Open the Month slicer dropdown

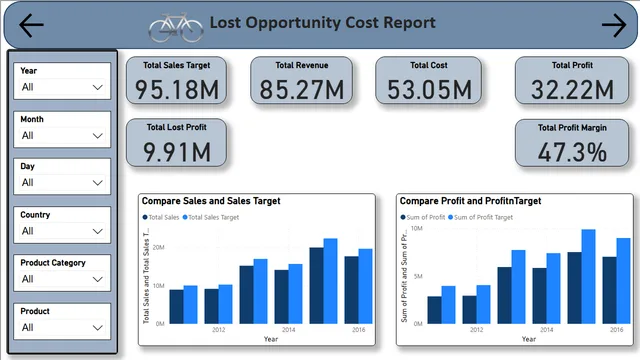pos(62,136)
